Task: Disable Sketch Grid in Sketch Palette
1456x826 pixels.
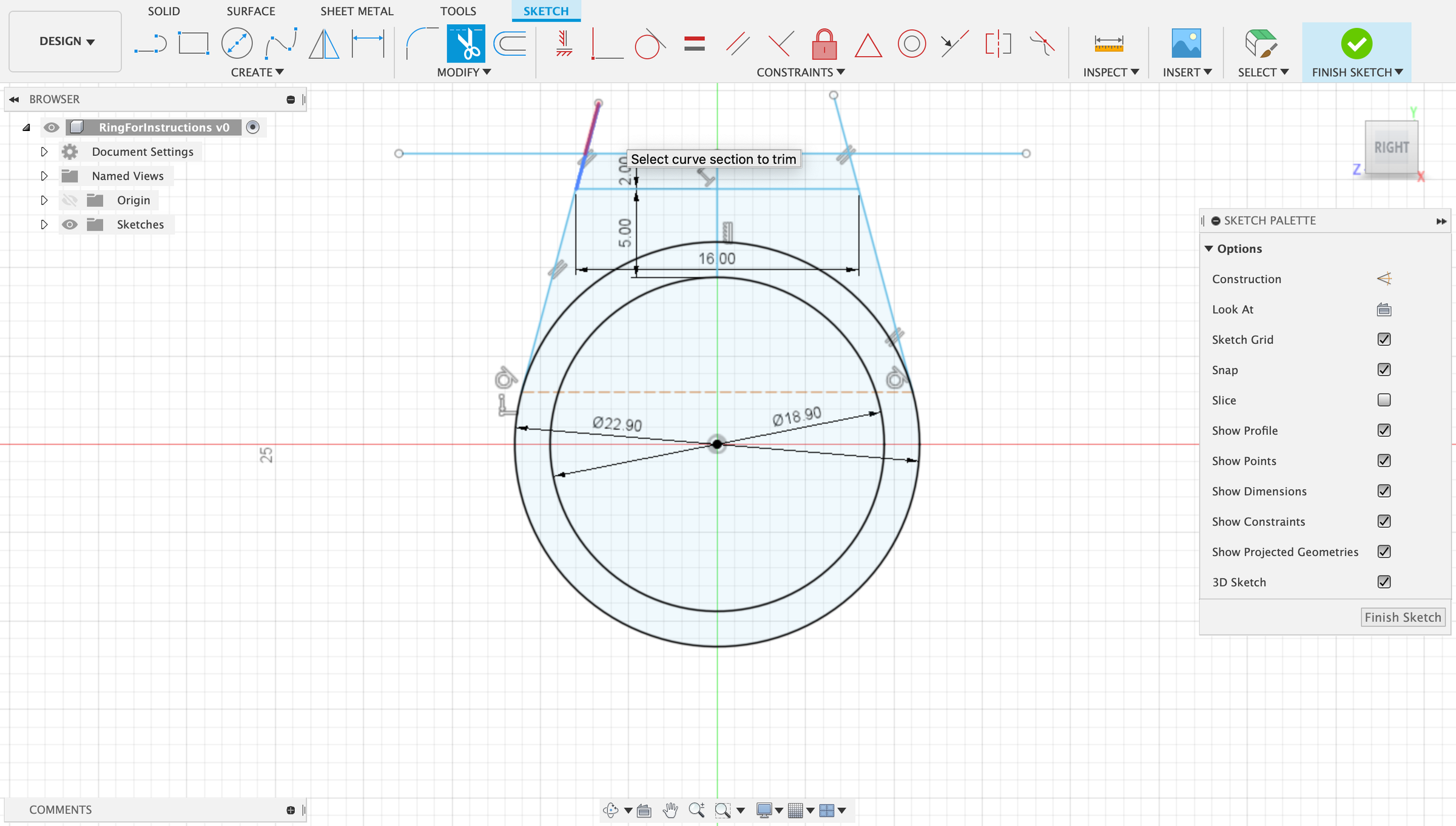Action: click(x=1384, y=339)
